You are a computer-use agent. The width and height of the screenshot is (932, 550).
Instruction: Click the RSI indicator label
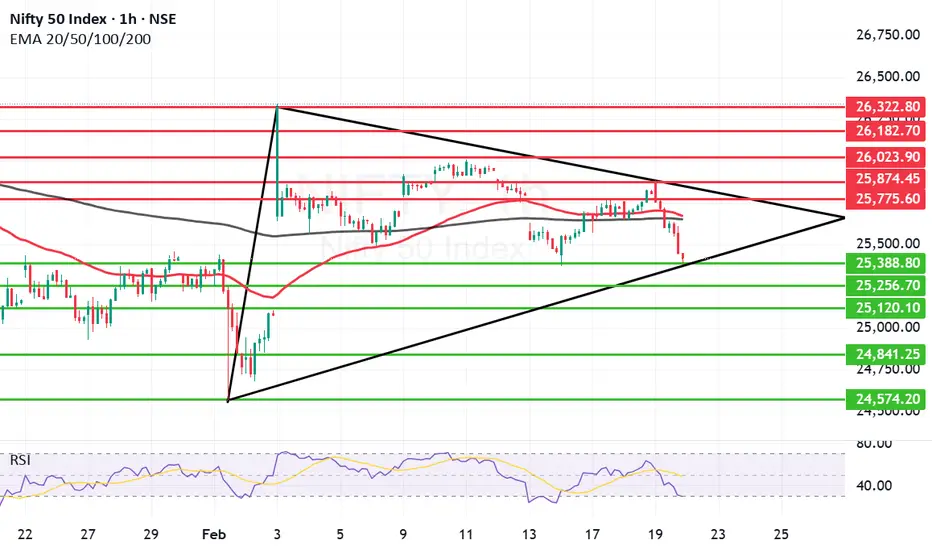coord(20,460)
